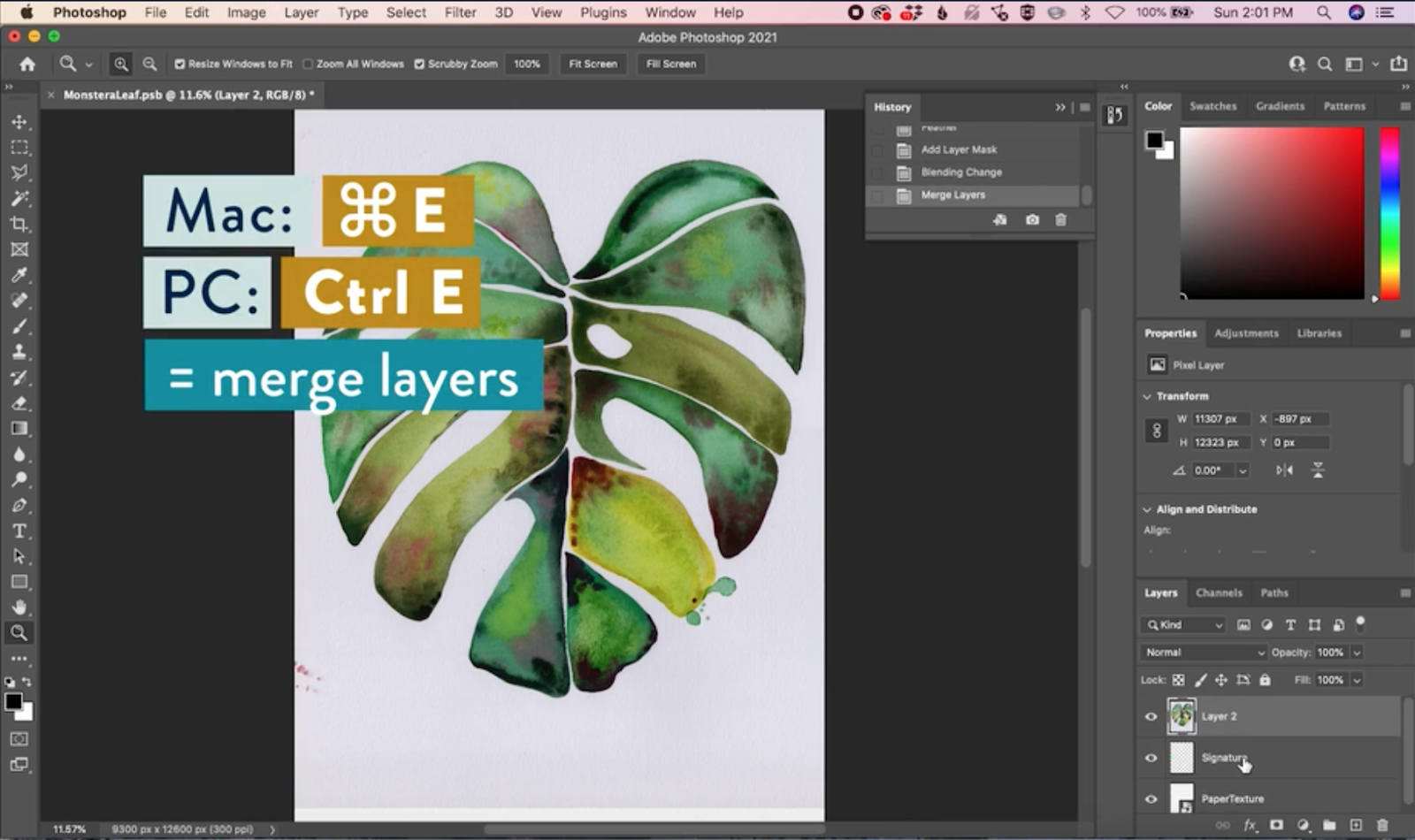This screenshot has width=1415, height=840.
Task: Delete layer using trash icon
Action: click(1384, 825)
